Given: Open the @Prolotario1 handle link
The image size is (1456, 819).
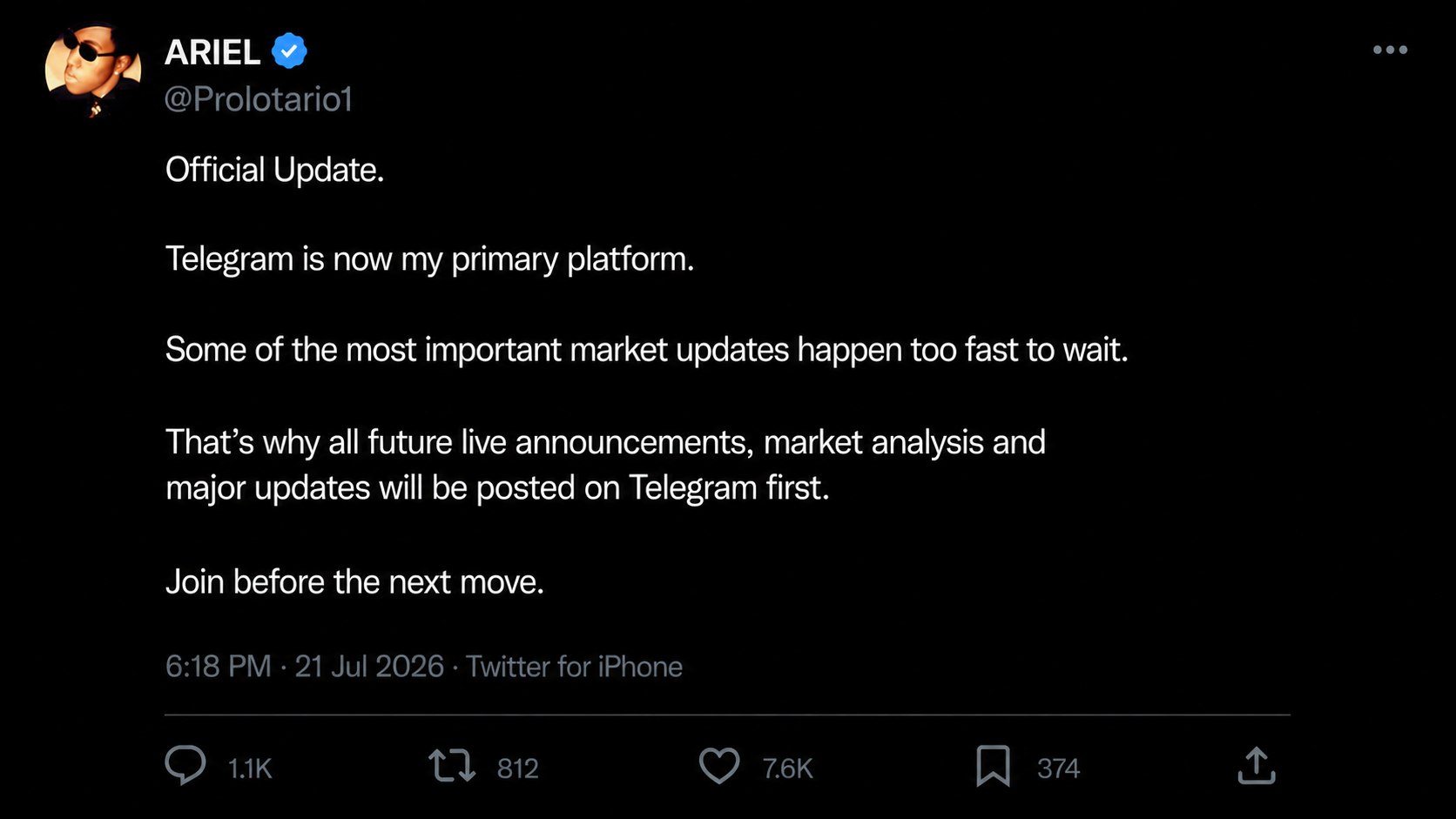Looking at the screenshot, I should [259, 99].
